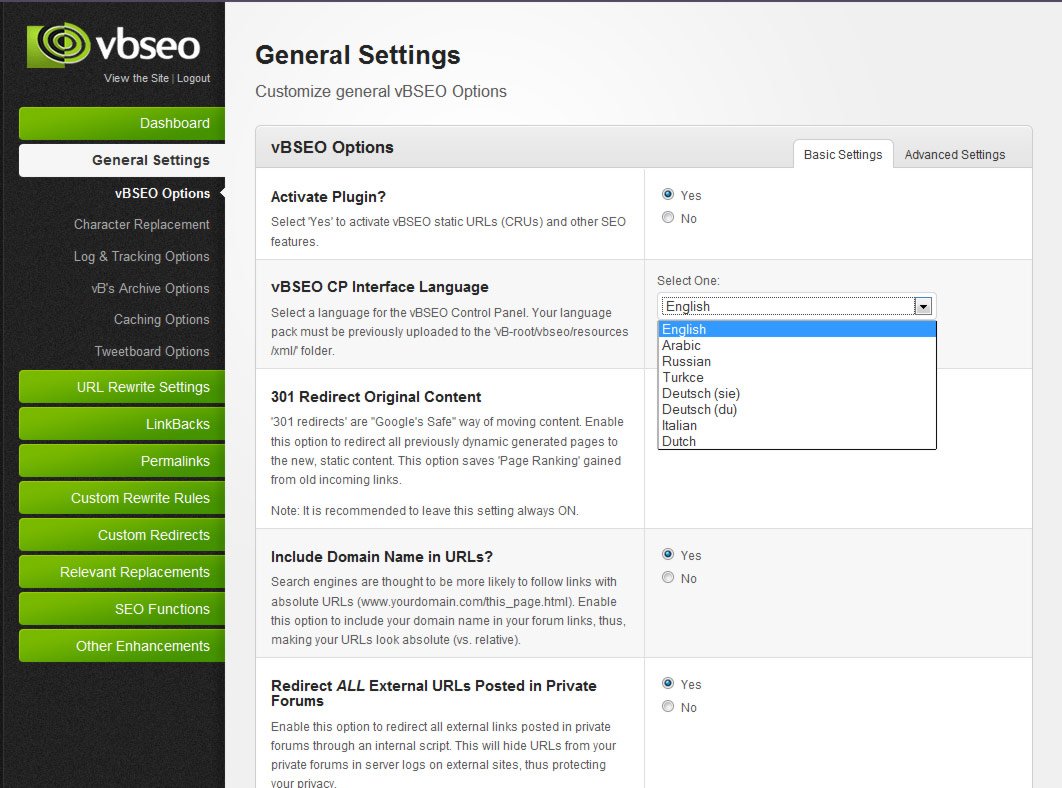
Task: Click the Logout link
Action: (194, 78)
